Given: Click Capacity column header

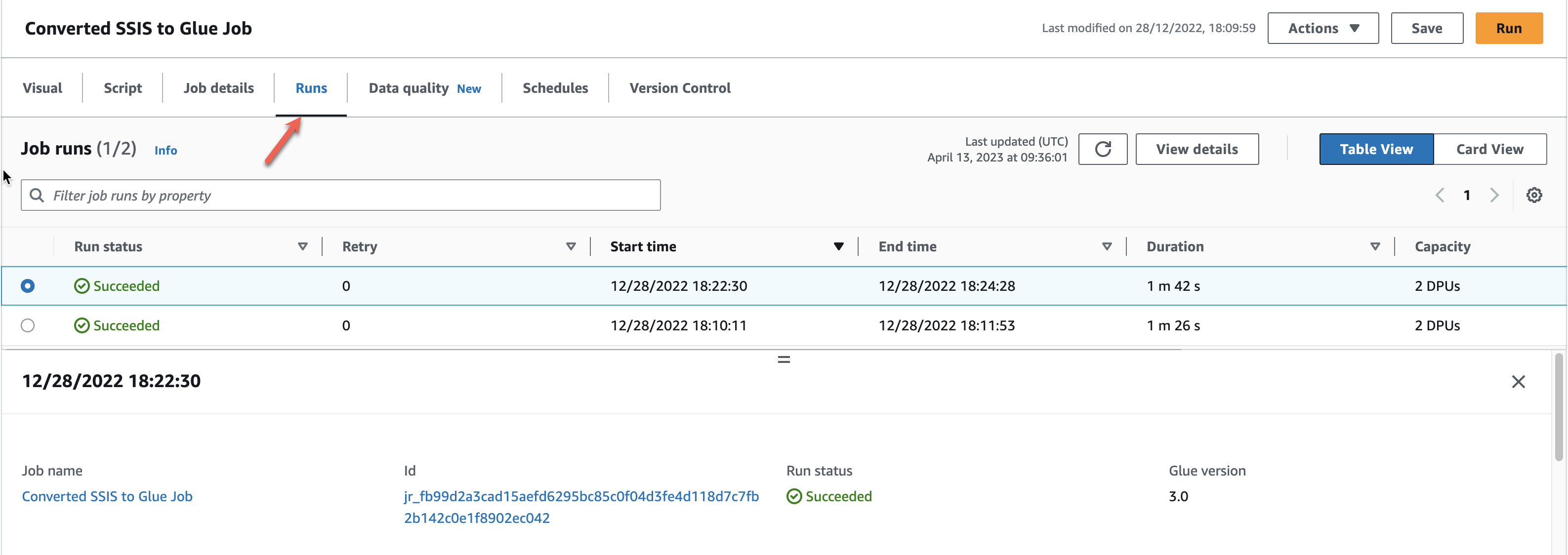Looking at the screenshot, I should [x=1443, y=246].
